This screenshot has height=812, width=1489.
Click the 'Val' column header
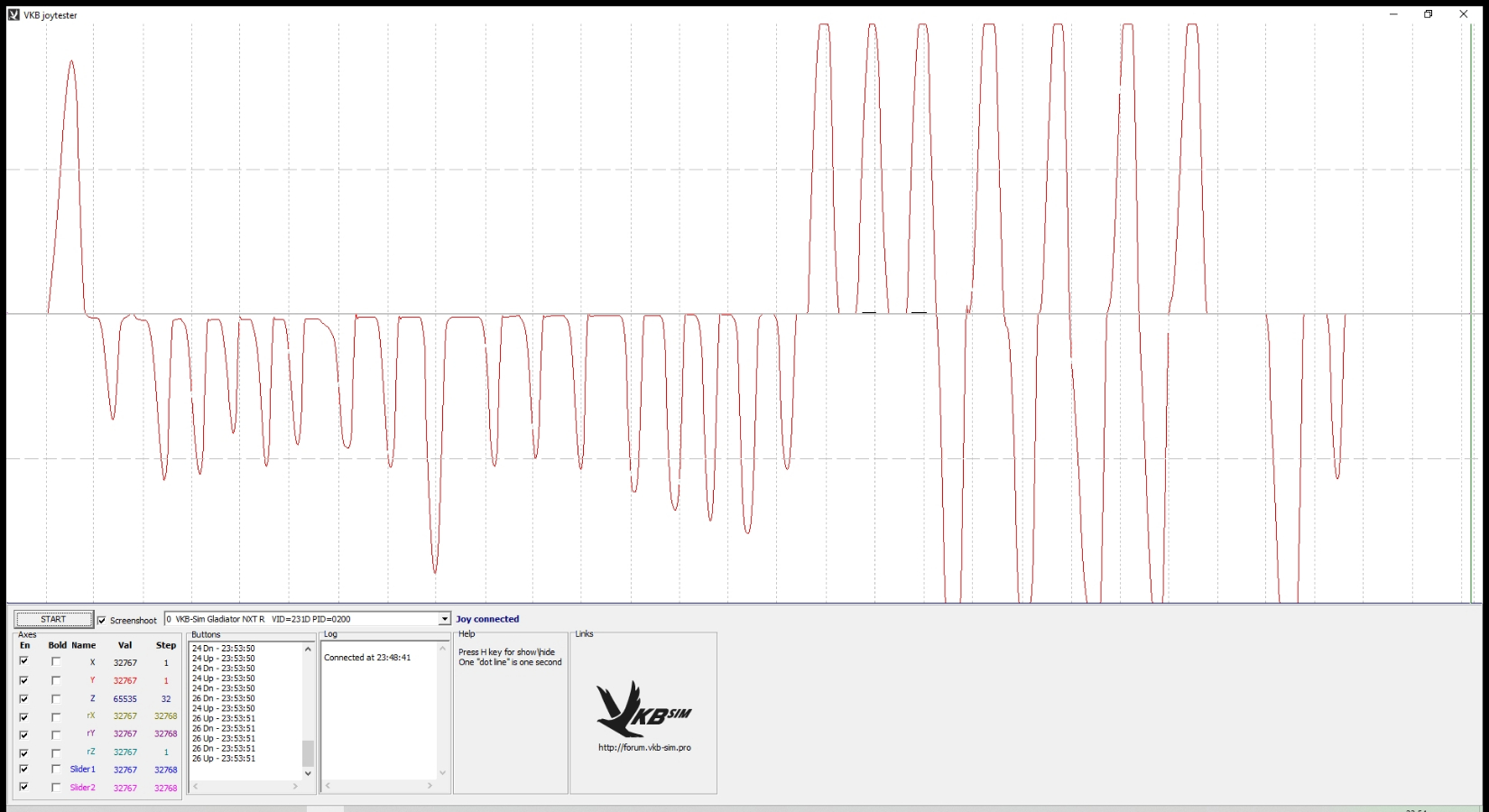125,646
